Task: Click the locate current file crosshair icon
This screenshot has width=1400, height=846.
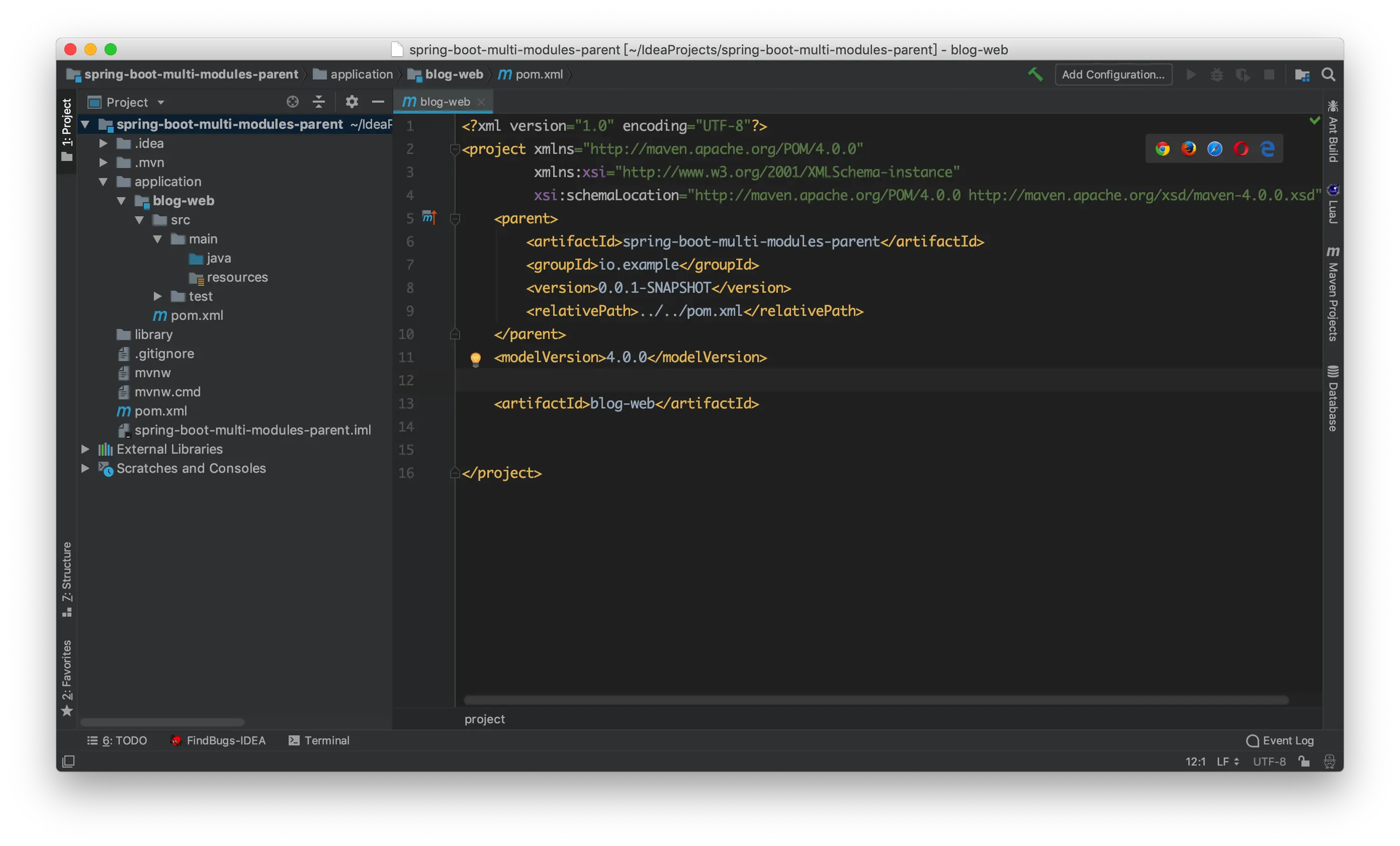Action: [292, 102]
